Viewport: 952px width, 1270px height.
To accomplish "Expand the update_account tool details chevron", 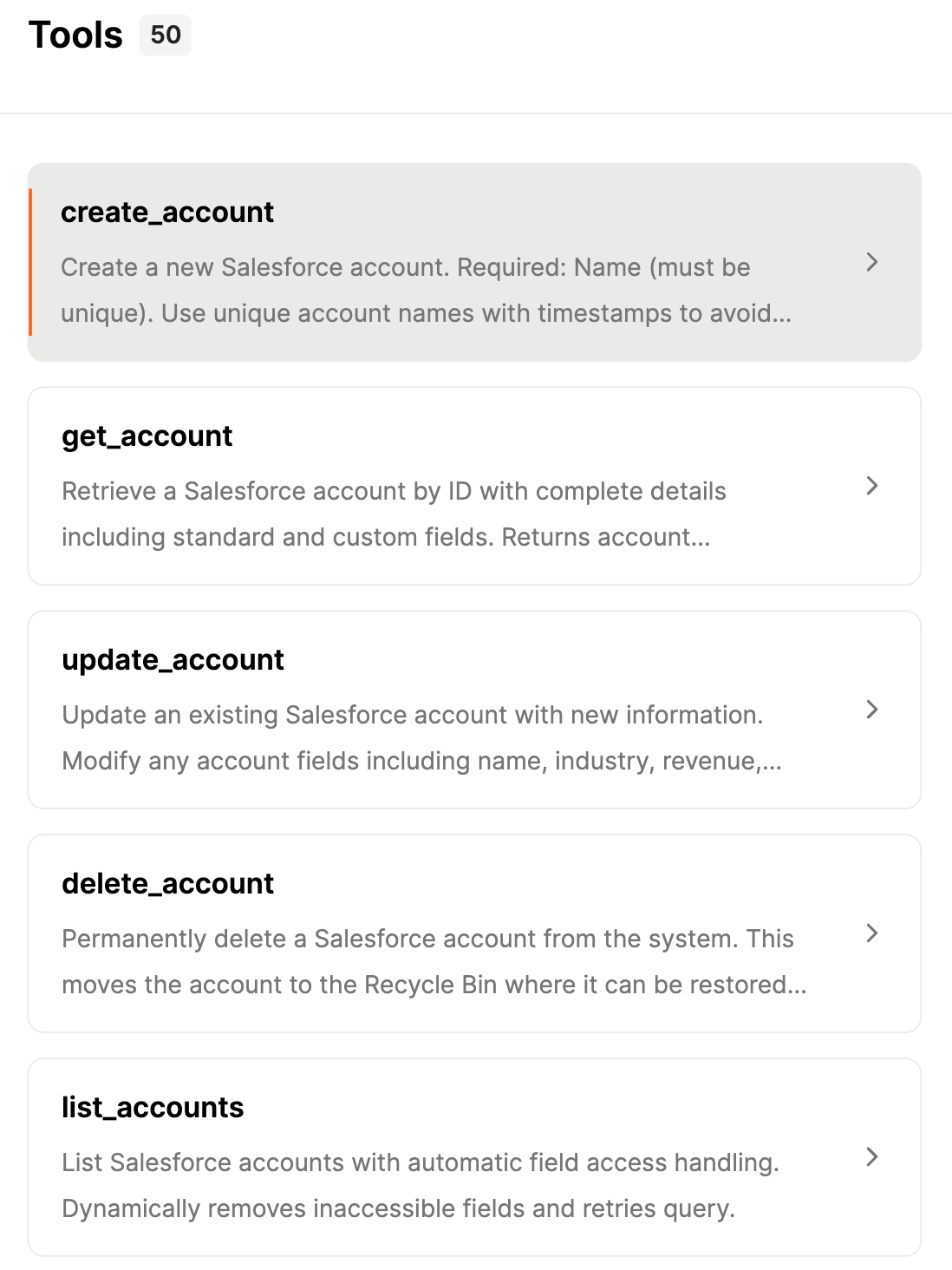I will click(x=872, y=710).
